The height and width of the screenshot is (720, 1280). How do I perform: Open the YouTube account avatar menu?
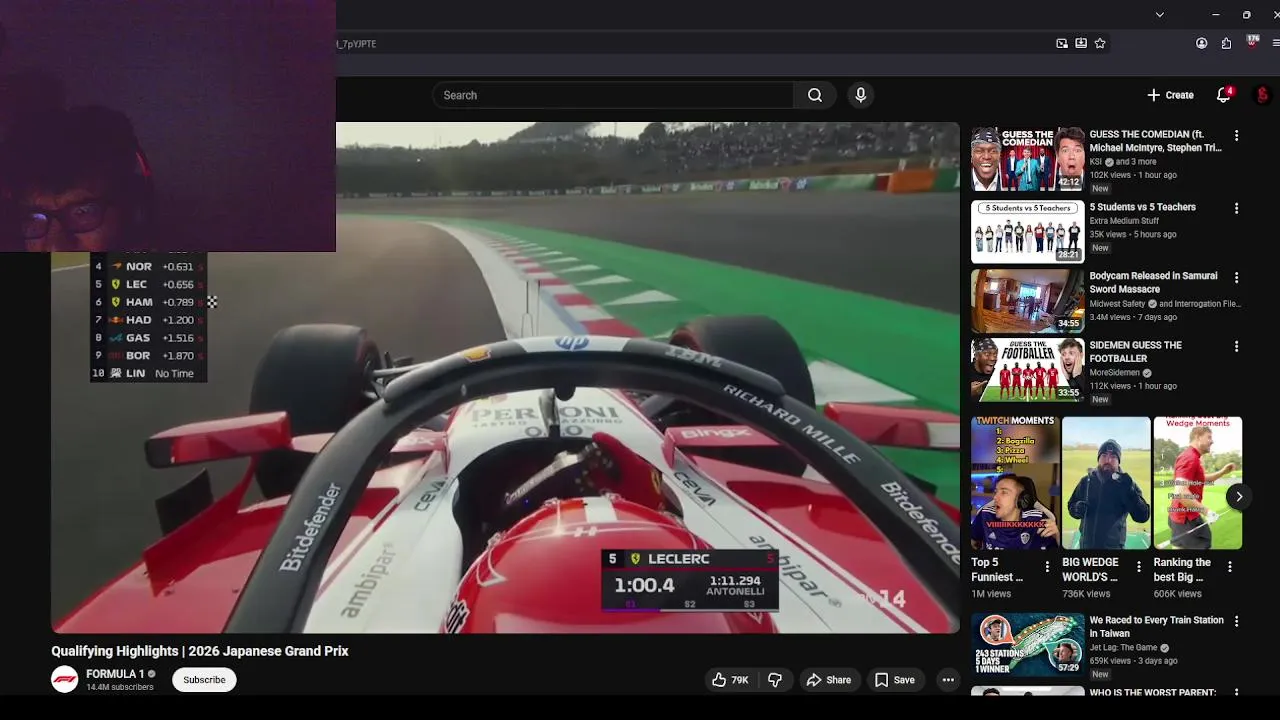click(x=1263, y=95)
